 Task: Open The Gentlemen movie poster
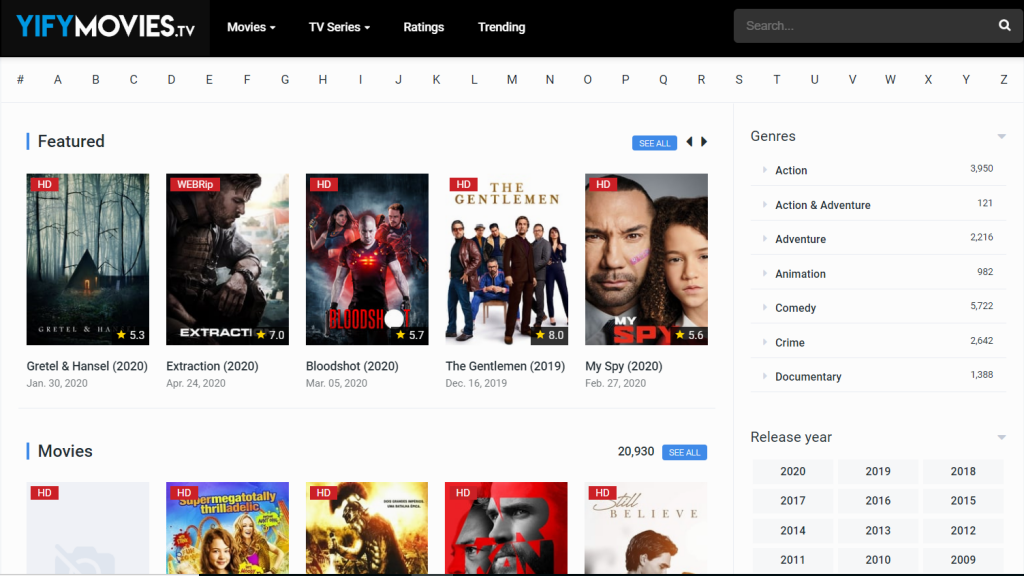tap(507, 259)
